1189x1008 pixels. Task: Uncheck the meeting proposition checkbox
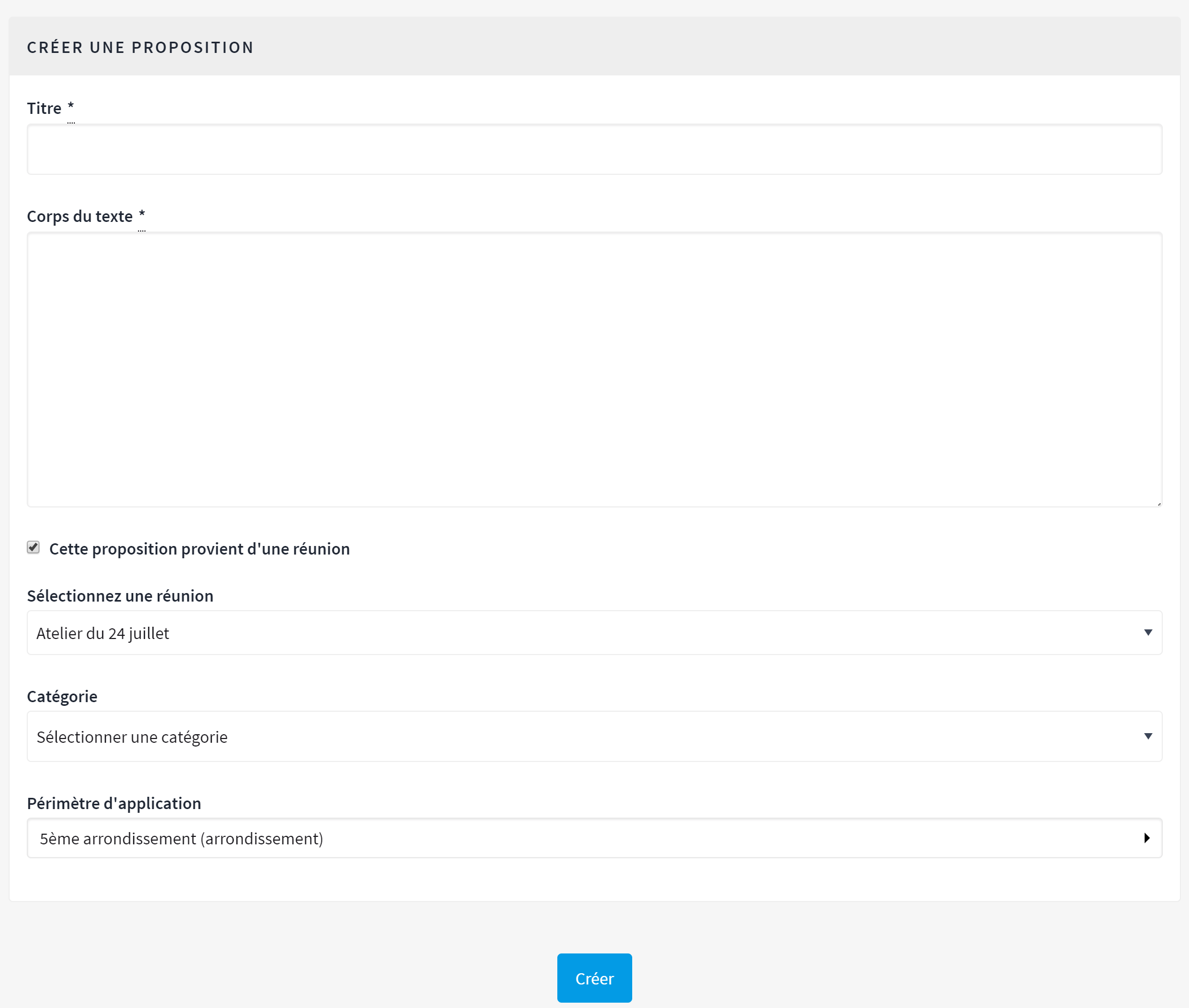(33, 548)
